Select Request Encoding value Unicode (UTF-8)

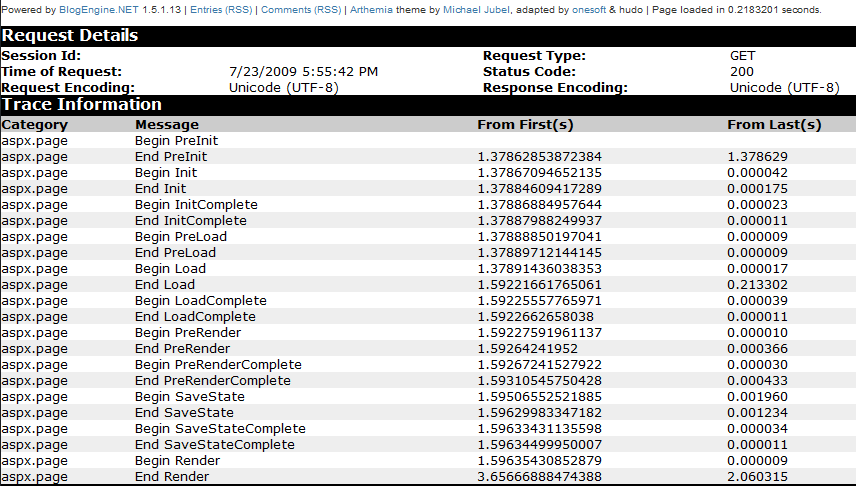[284, 87]
